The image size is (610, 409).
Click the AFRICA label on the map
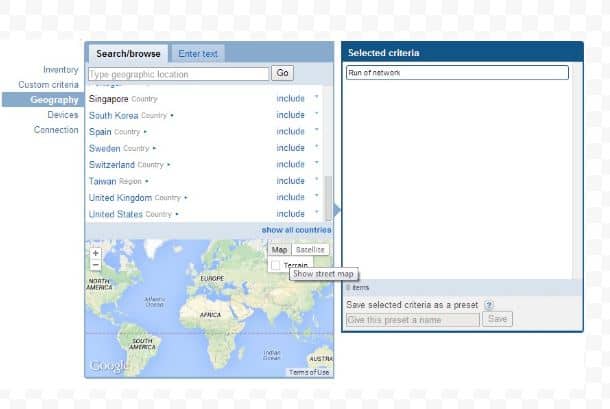[210, 315]
